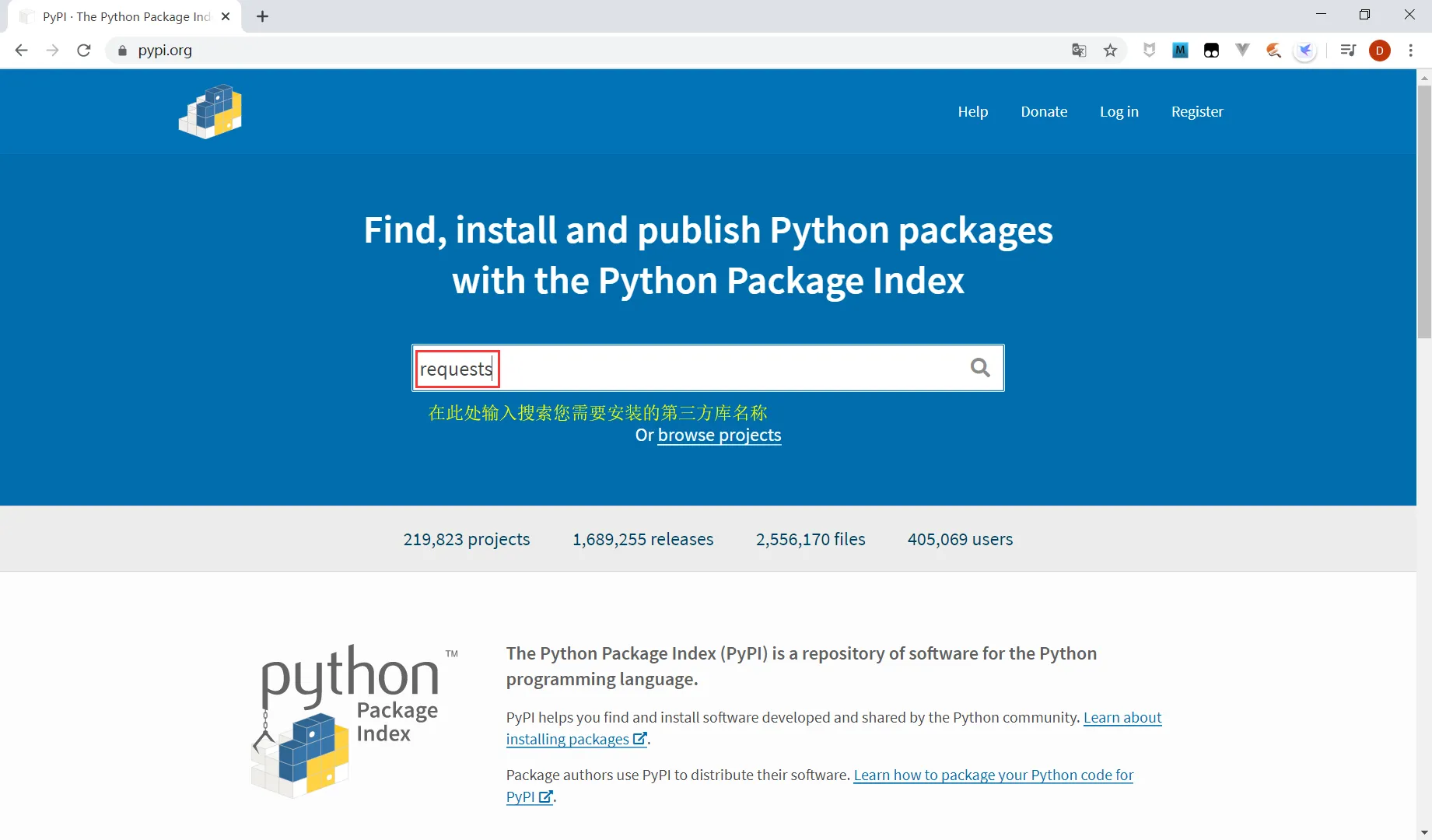Open the Chrome three-dot menu
1432x840 pixels.
click(1410, 51)
